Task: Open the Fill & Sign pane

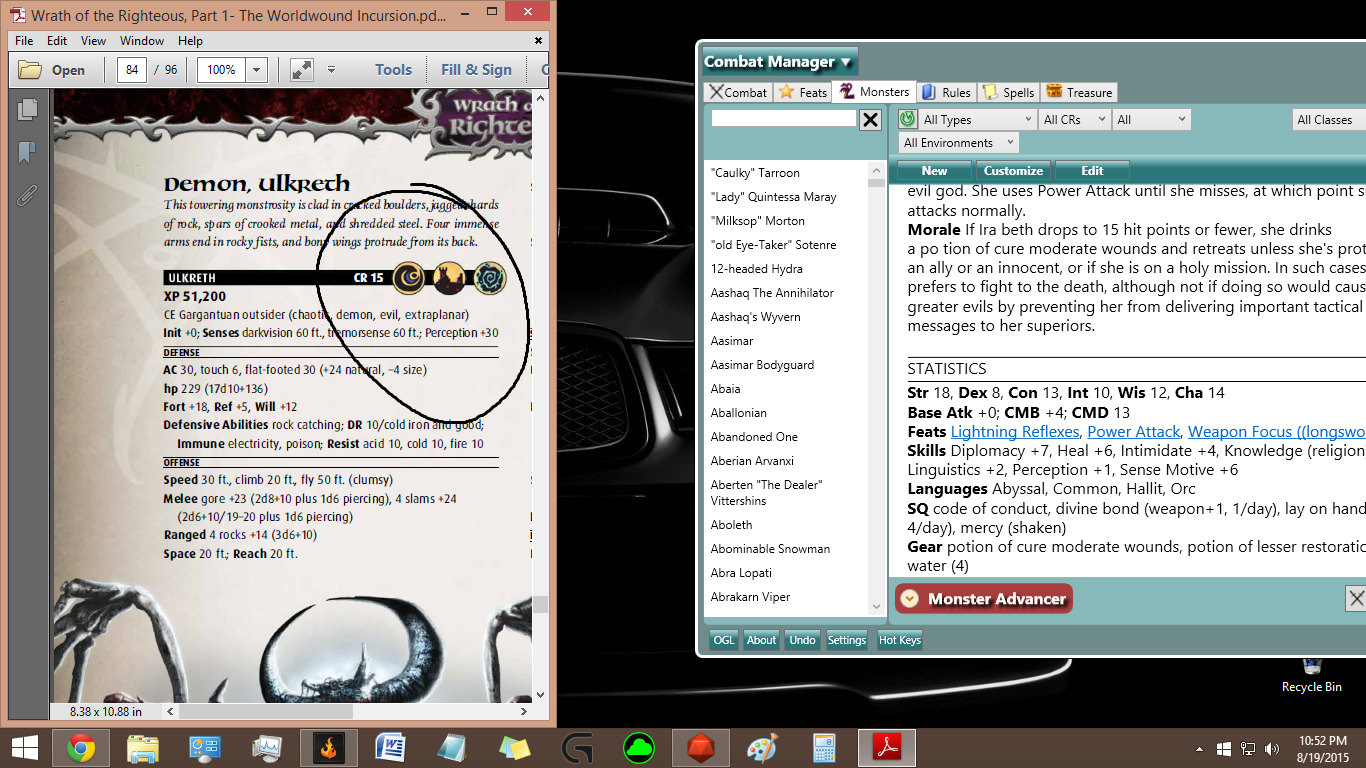Action: pyautogui.click(x=476, y=70)
